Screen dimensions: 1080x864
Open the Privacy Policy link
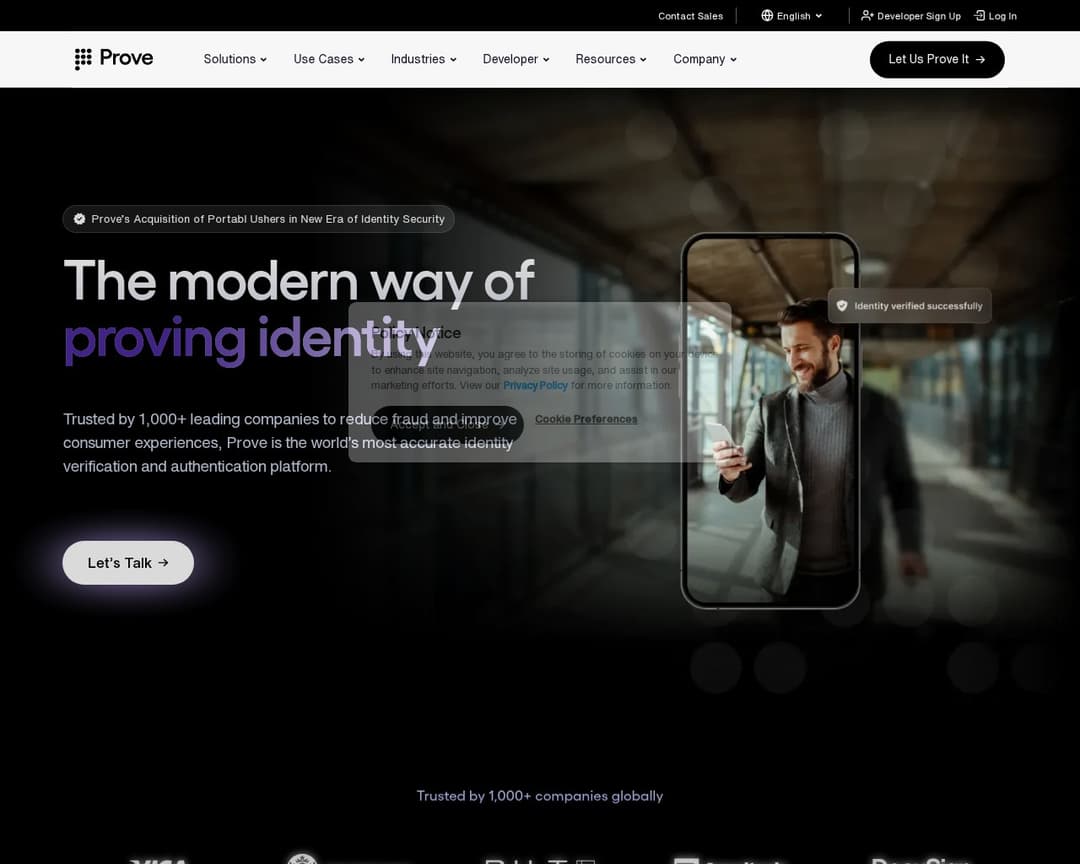tap(535, 385)
